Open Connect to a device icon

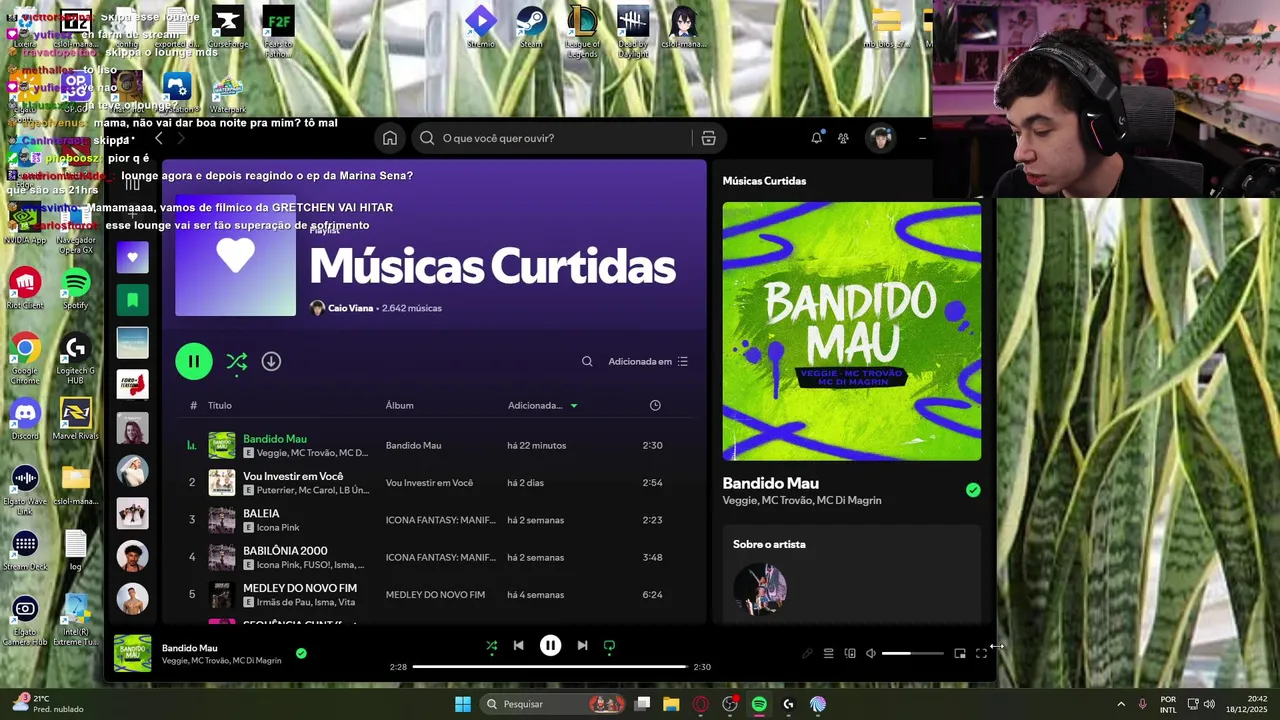(850, 653)
